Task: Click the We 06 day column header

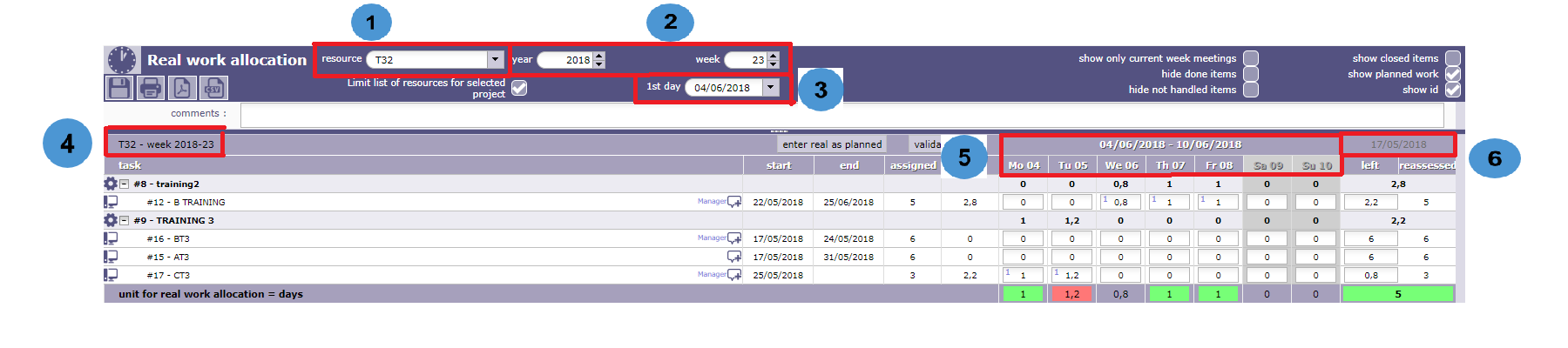Action: (1121, 165)
